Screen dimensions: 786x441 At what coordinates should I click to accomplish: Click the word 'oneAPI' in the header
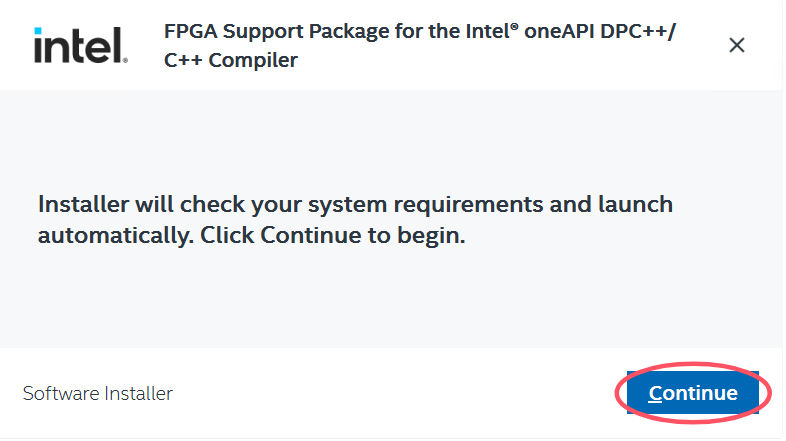pos(560,32)
